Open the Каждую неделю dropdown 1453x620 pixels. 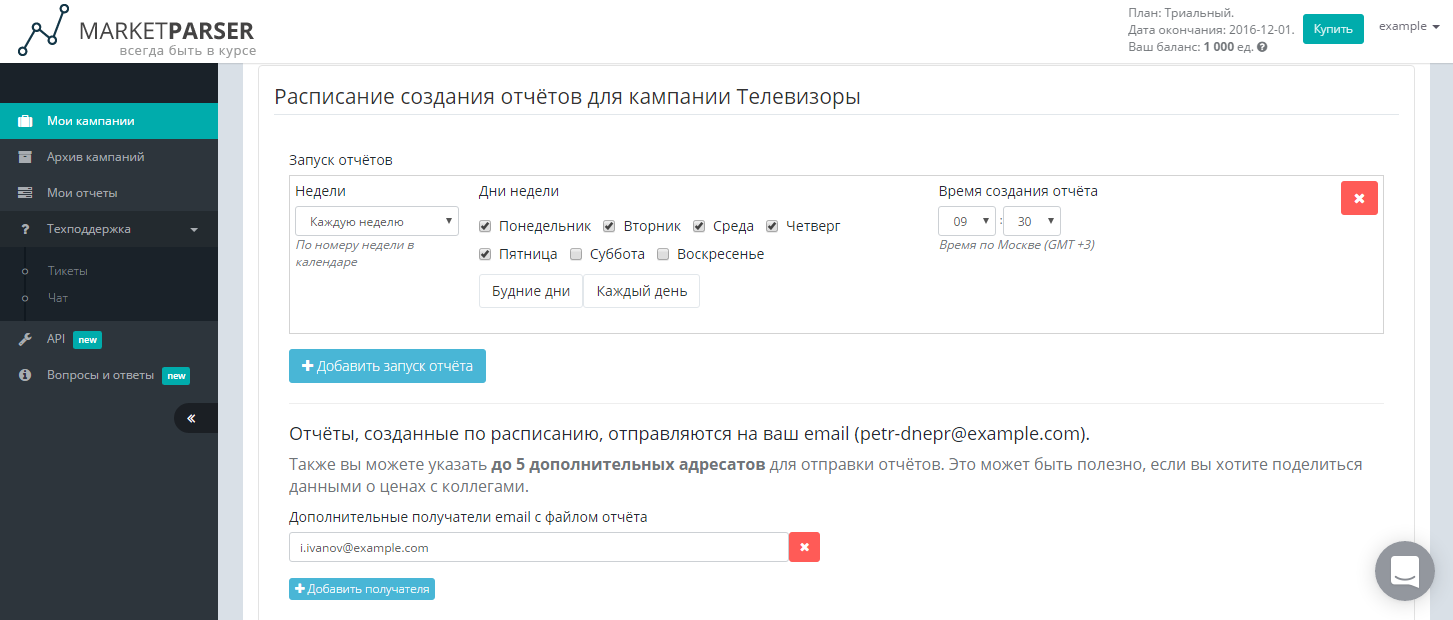(377, 220)
